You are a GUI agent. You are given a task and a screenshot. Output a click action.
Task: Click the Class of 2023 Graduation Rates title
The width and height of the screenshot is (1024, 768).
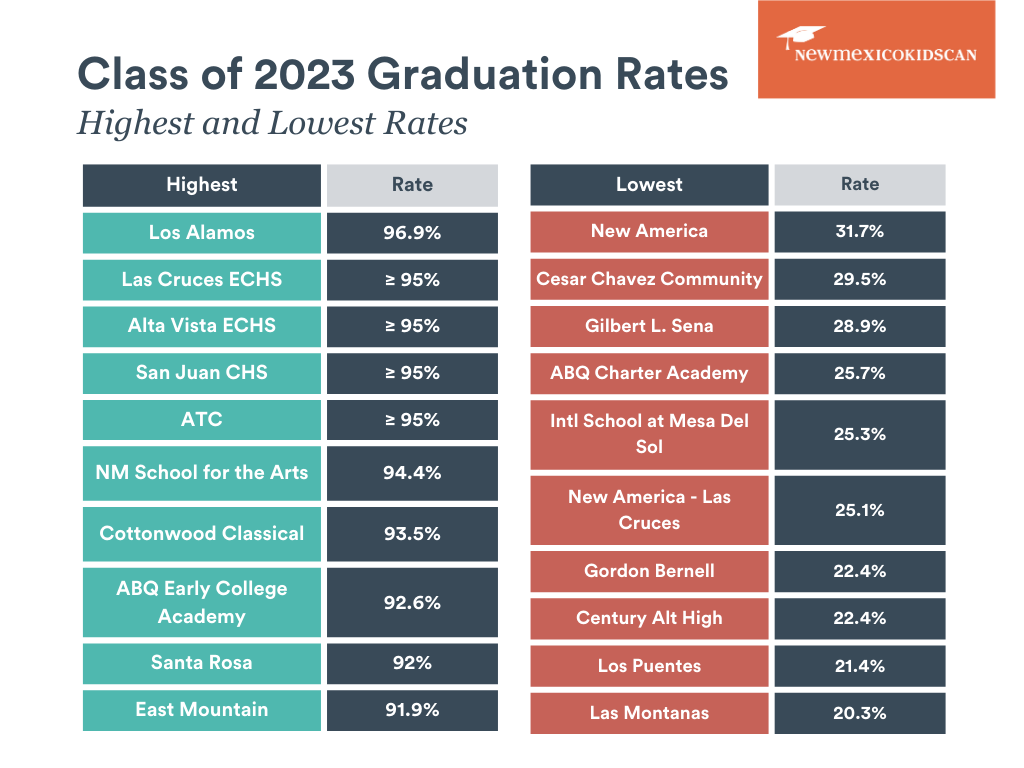tap(403, 76)
